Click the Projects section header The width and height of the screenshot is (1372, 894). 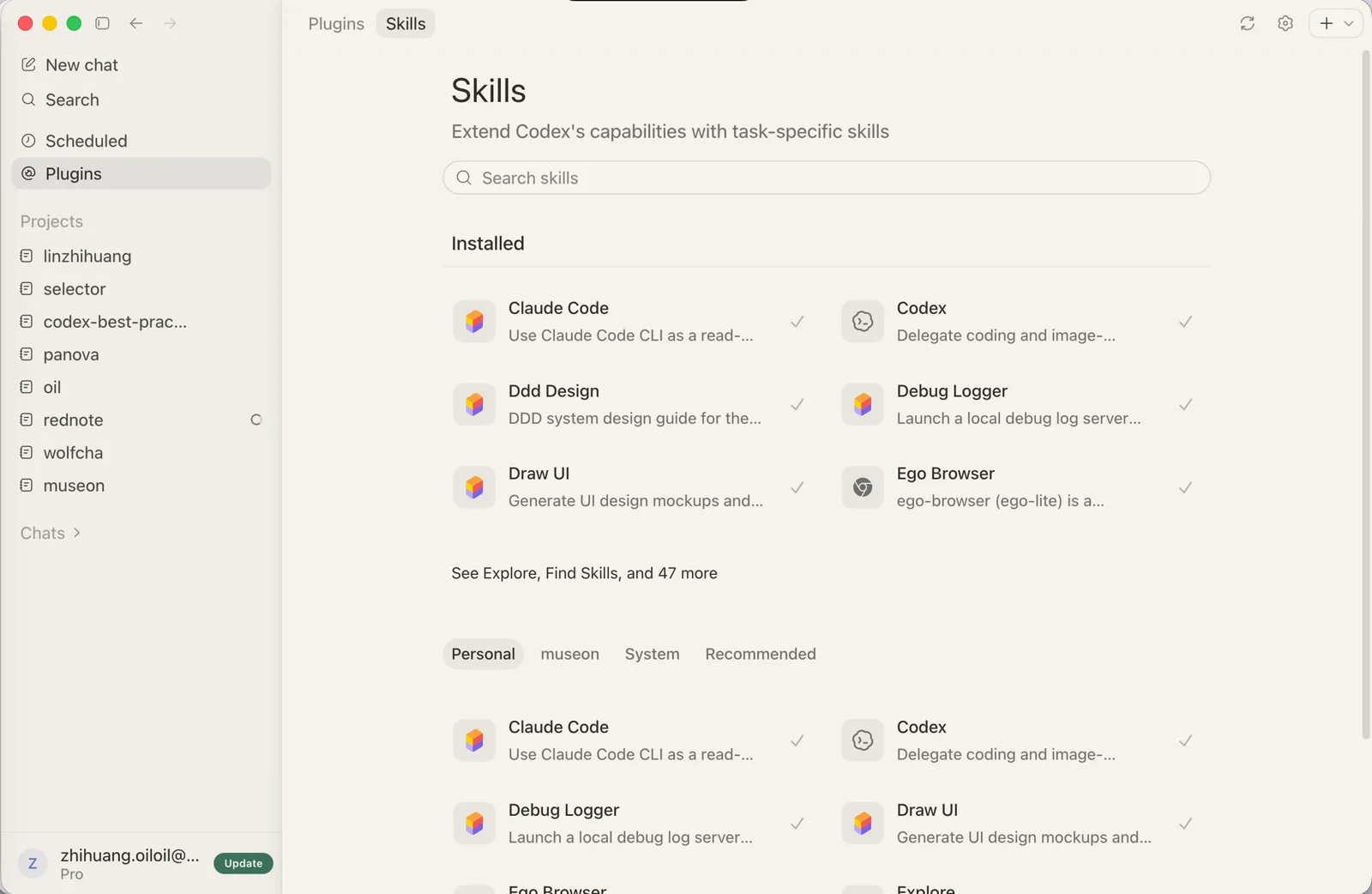click(x=51, y=221)
